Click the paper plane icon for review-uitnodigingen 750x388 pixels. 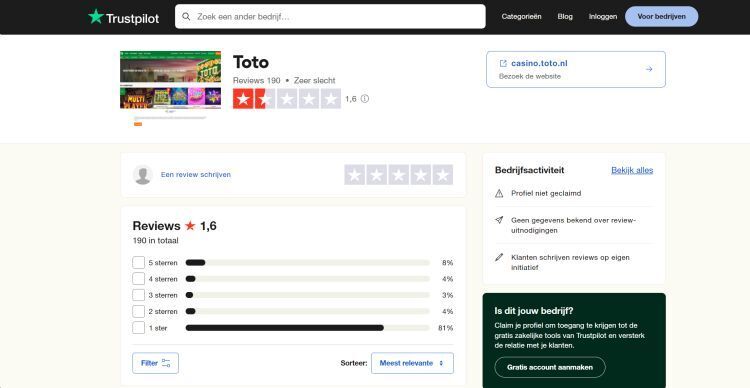499,220
